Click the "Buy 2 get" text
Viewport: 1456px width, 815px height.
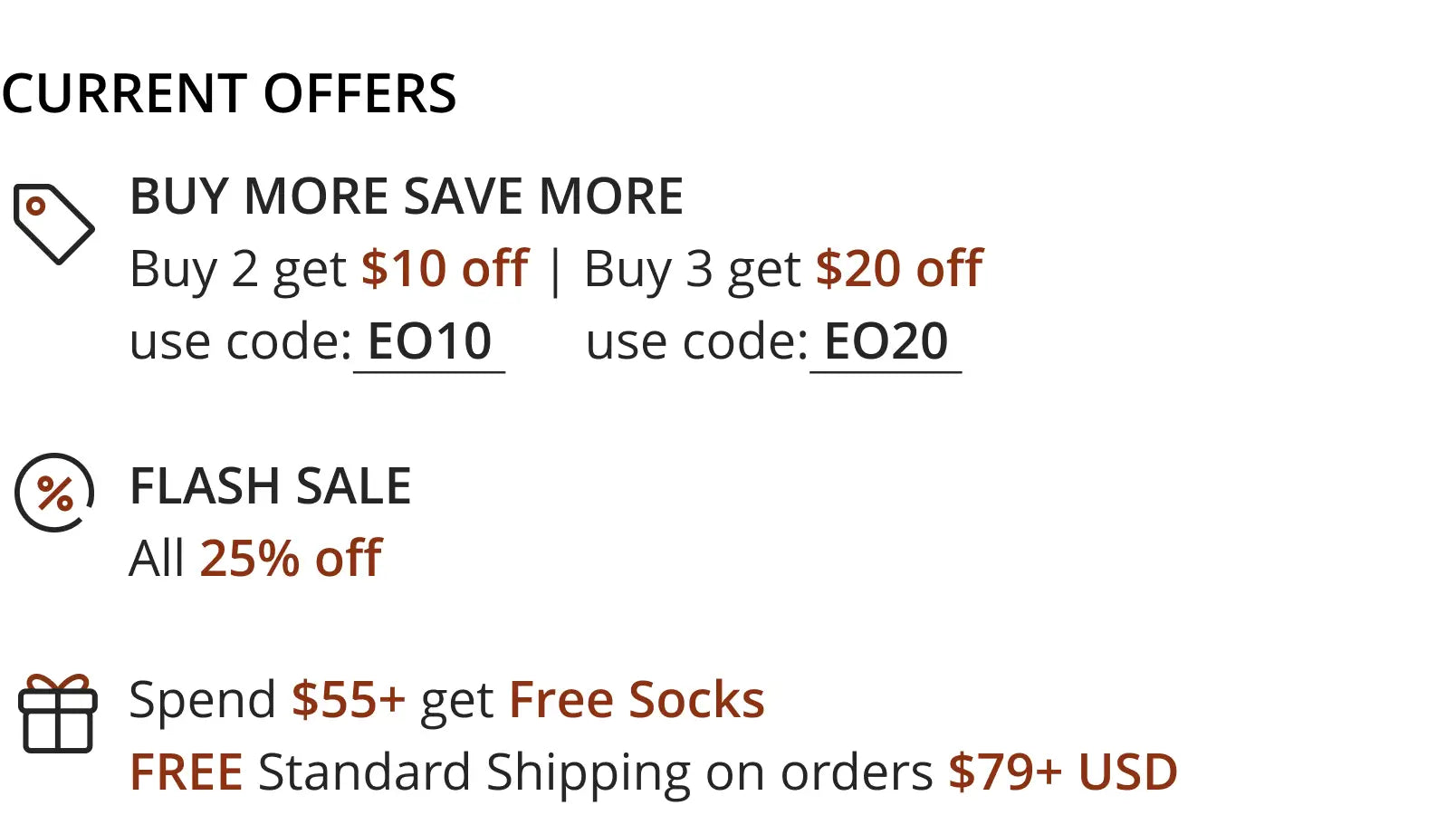pos(237,269)
